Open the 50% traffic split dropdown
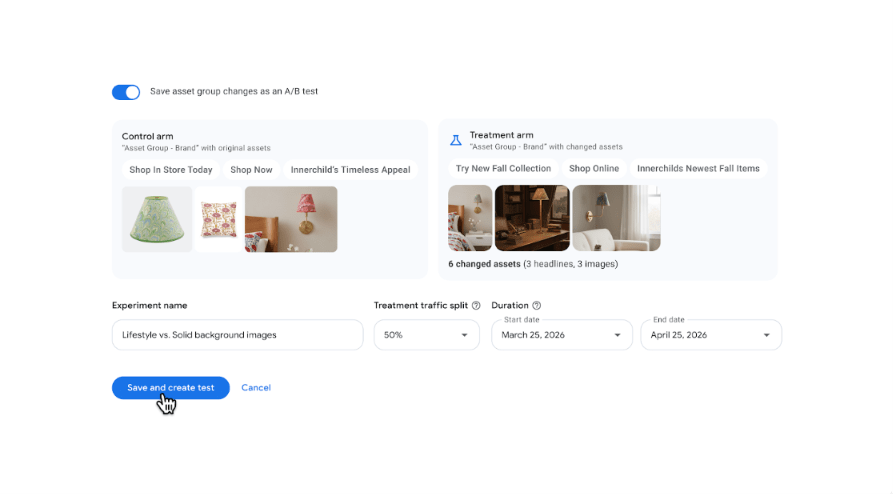Screen dimensions: 893x494 pos(427,335)
